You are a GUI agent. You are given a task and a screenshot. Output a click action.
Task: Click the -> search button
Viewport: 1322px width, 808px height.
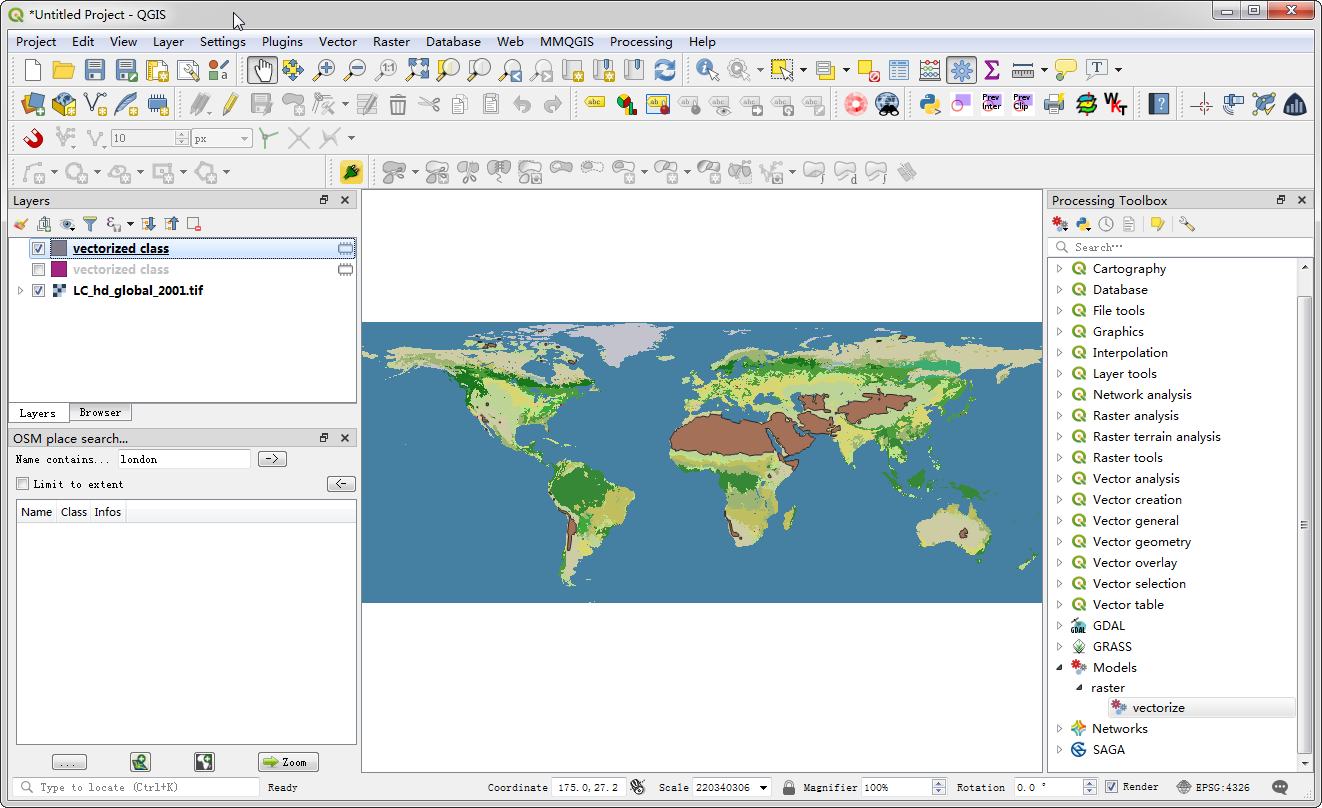[x=272, y=459]
